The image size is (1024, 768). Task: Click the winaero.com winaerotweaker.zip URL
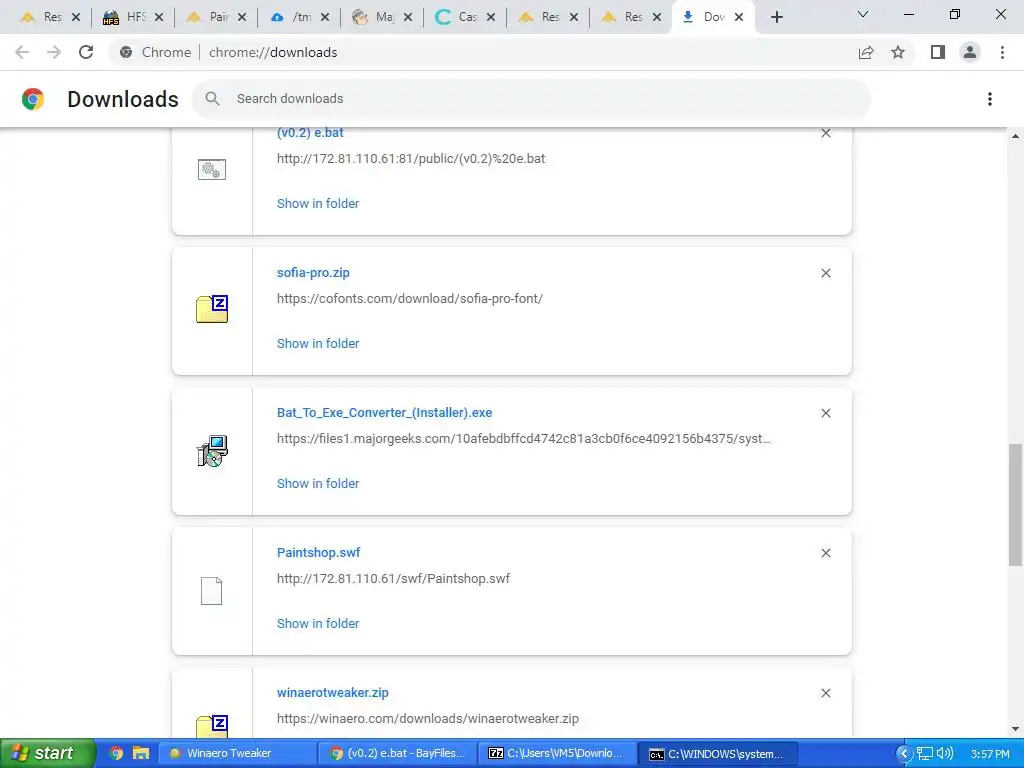pyautogui.click(x=428, y=718)
